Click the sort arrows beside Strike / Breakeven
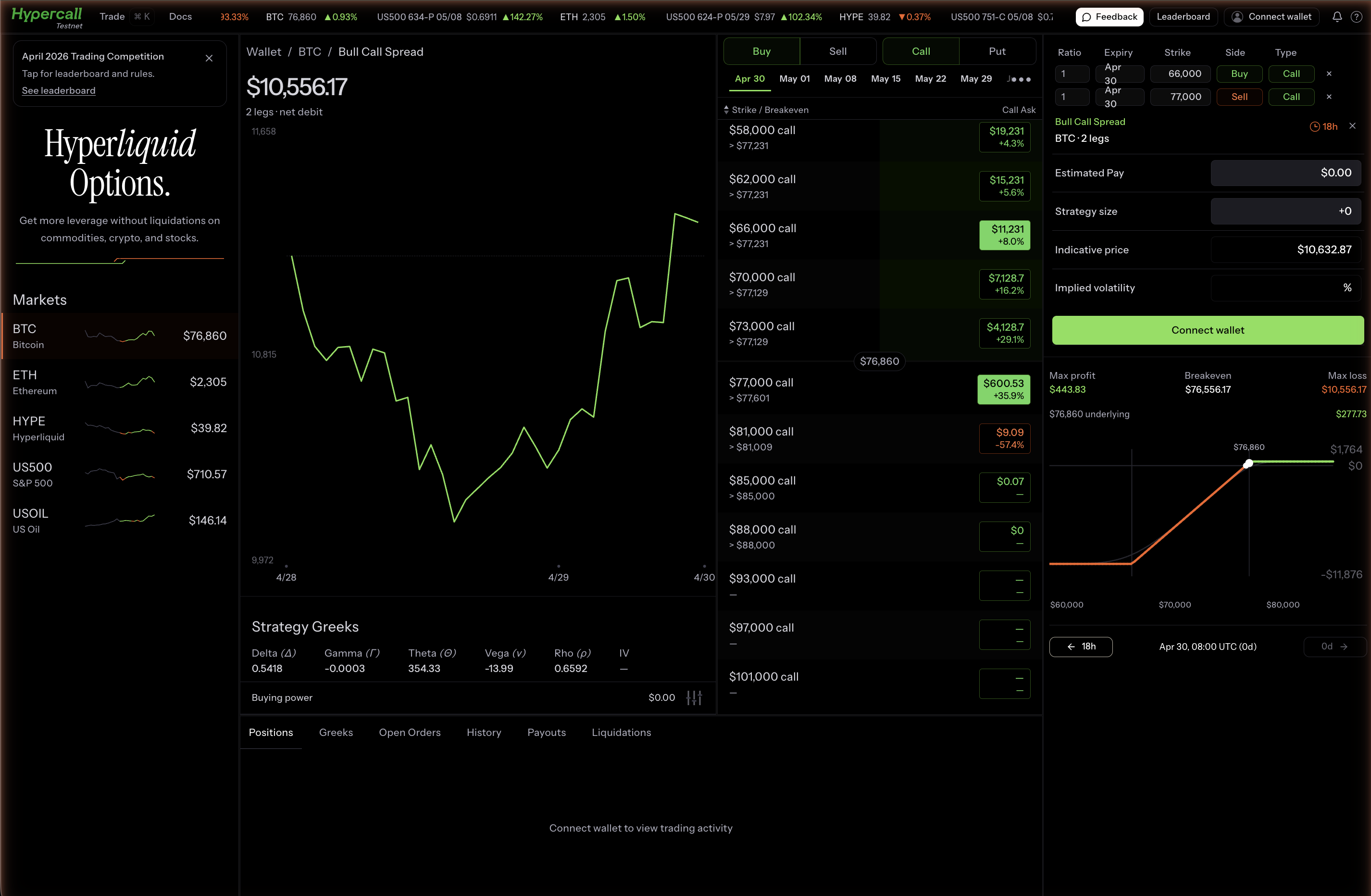Viewport: 1371px width, 896px height. (x=726, y=110)
